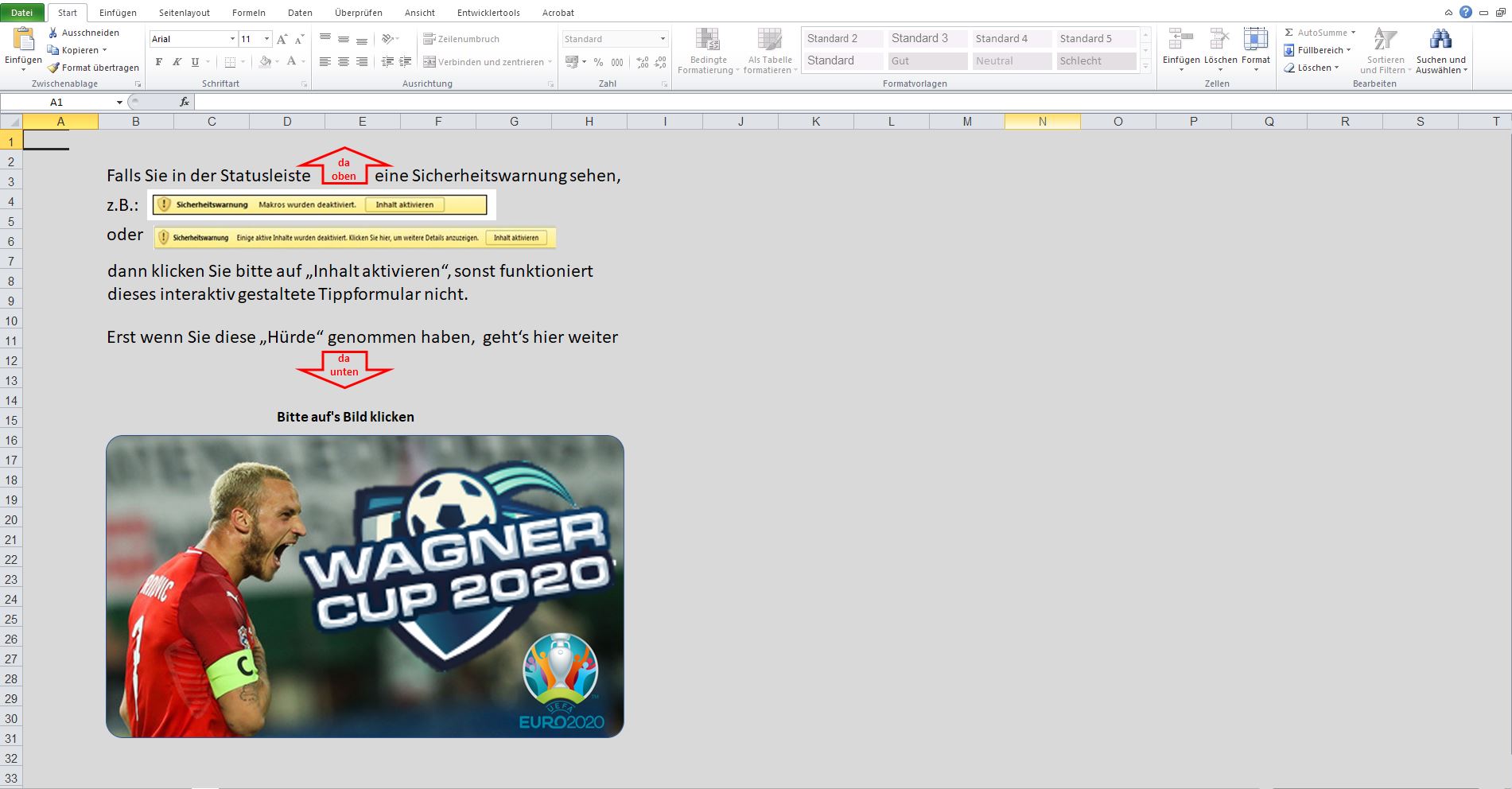Click the Wagner Cup 2020 picture
Image resolution: width=1512 pixels, height=789 pixels.
[x=364, y=586]
